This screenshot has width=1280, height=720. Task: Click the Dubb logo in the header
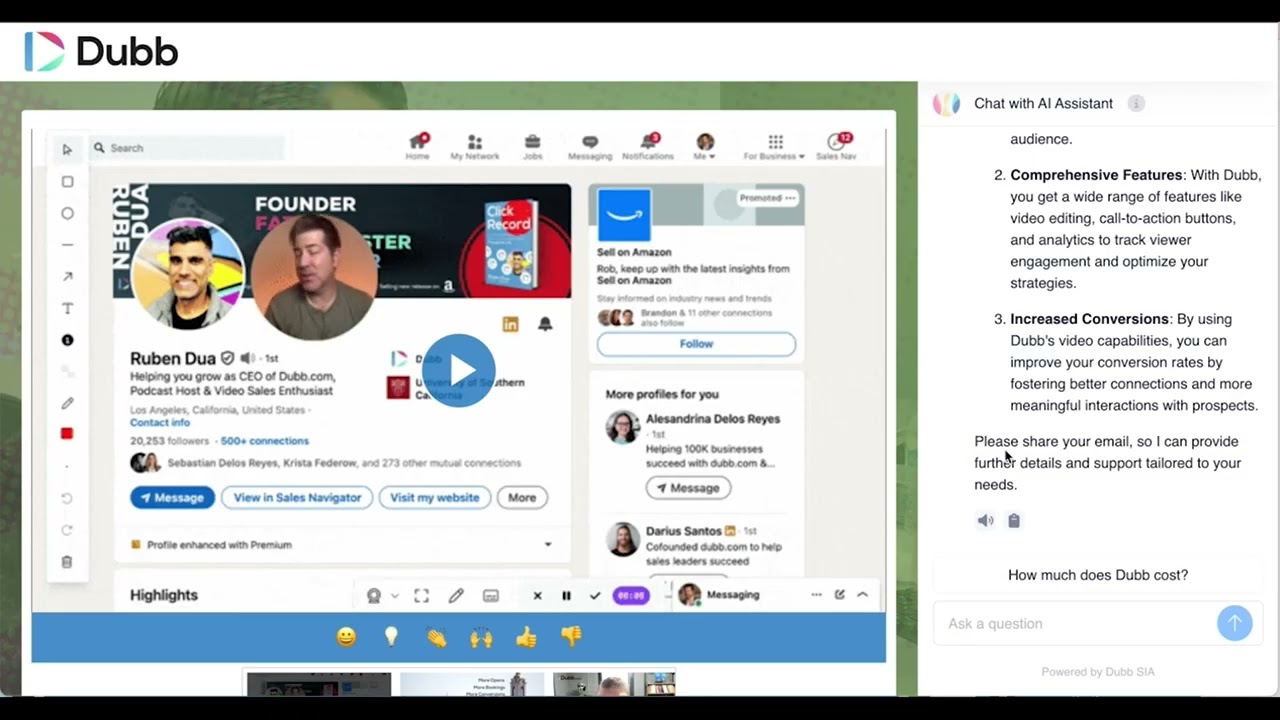[101, 51]
